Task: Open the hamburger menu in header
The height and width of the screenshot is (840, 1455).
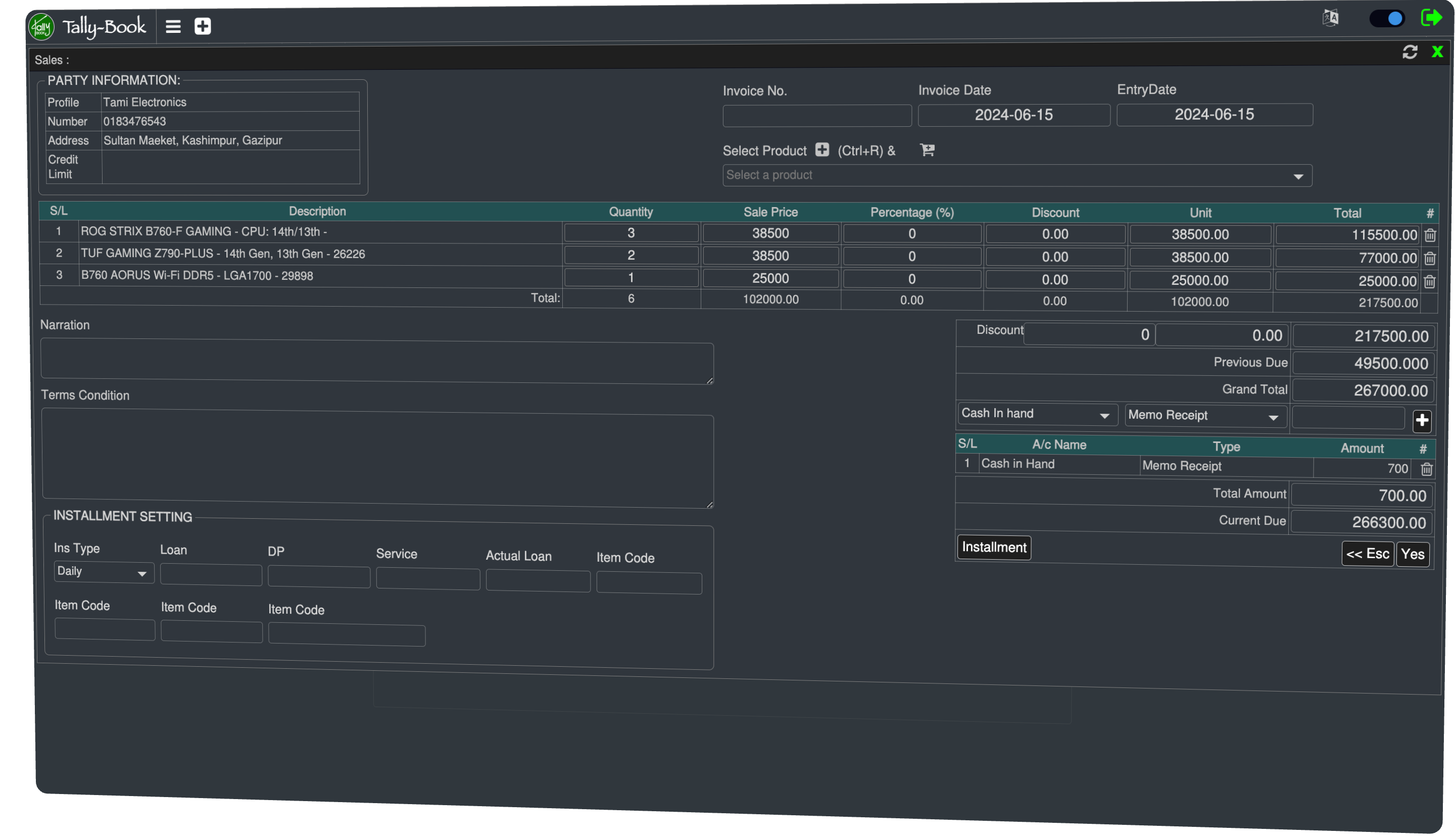Action: (x=173, y=27)
